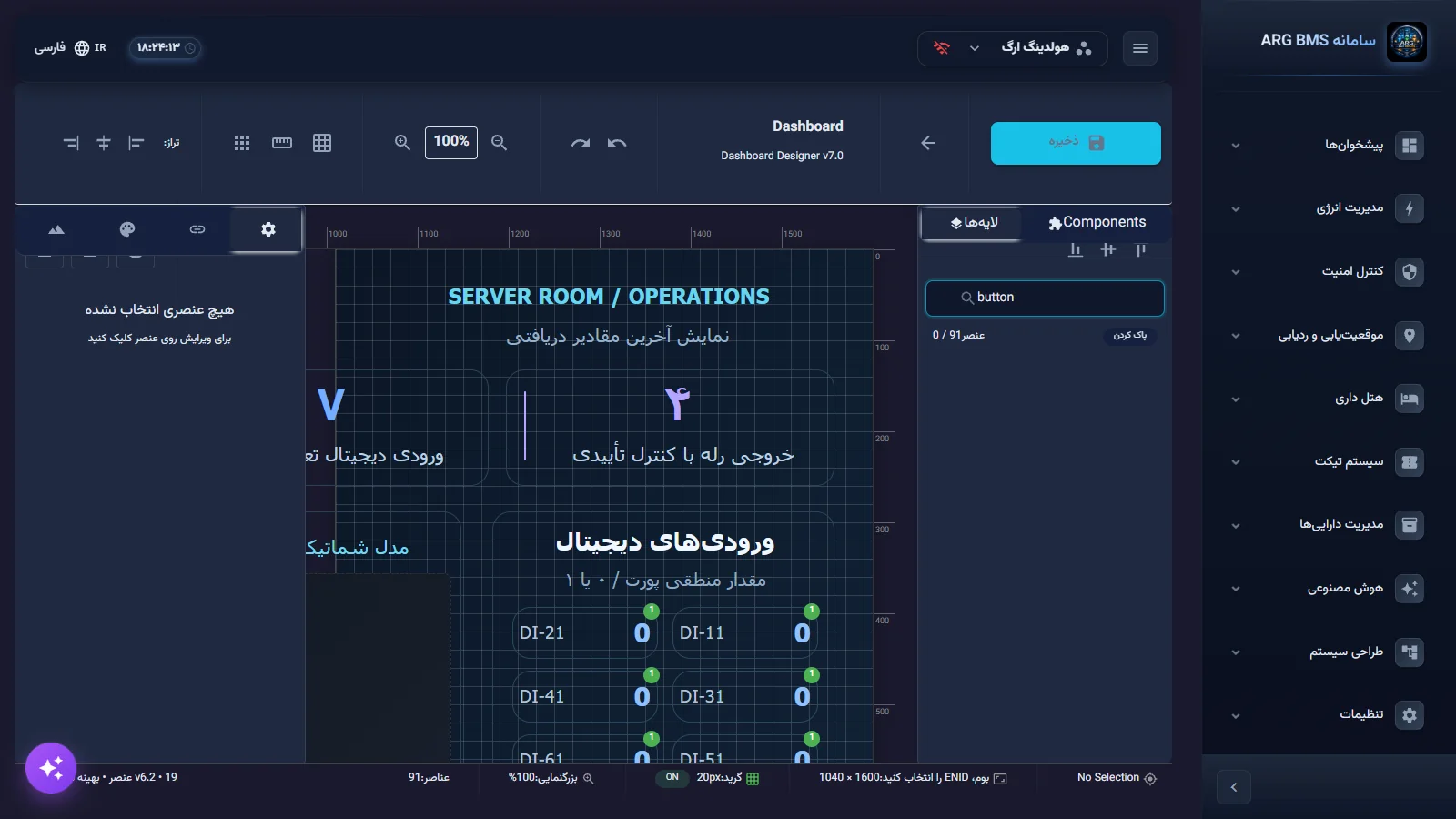The height and width of the screenshot is (819, 1456).
Task: Click the button search field
Action: pos(1045,298)
